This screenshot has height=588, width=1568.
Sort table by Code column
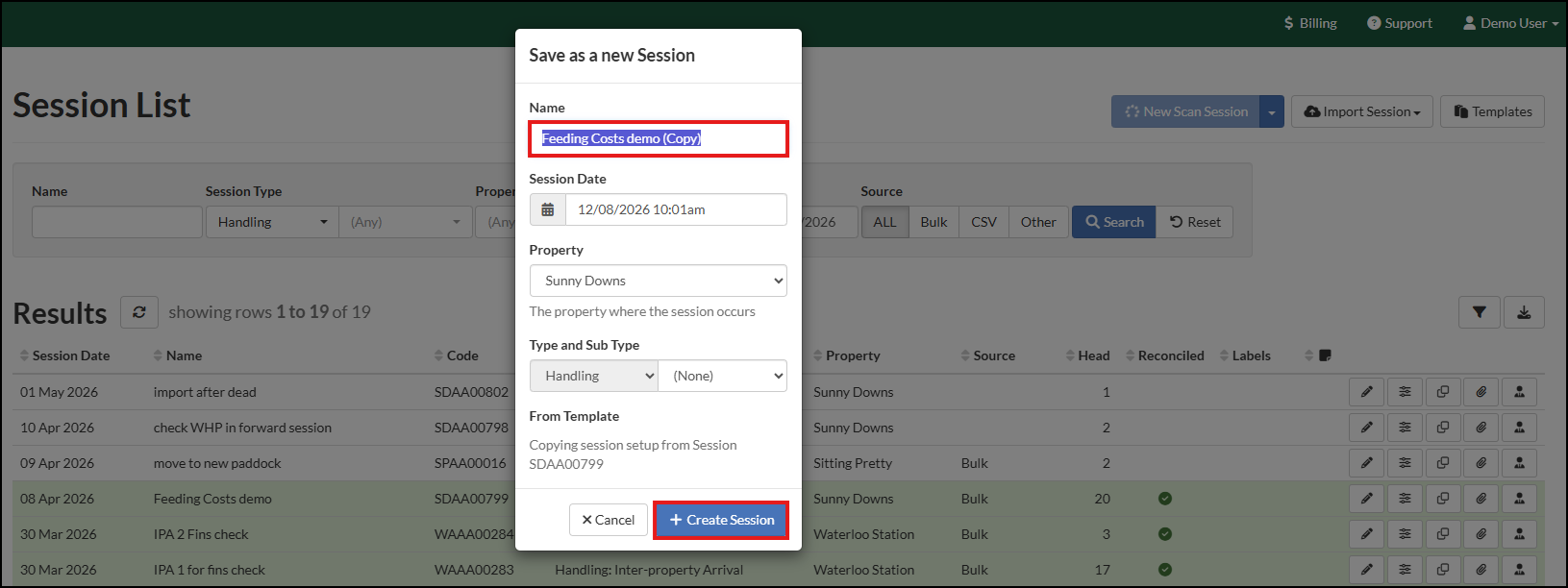[456, 355]
